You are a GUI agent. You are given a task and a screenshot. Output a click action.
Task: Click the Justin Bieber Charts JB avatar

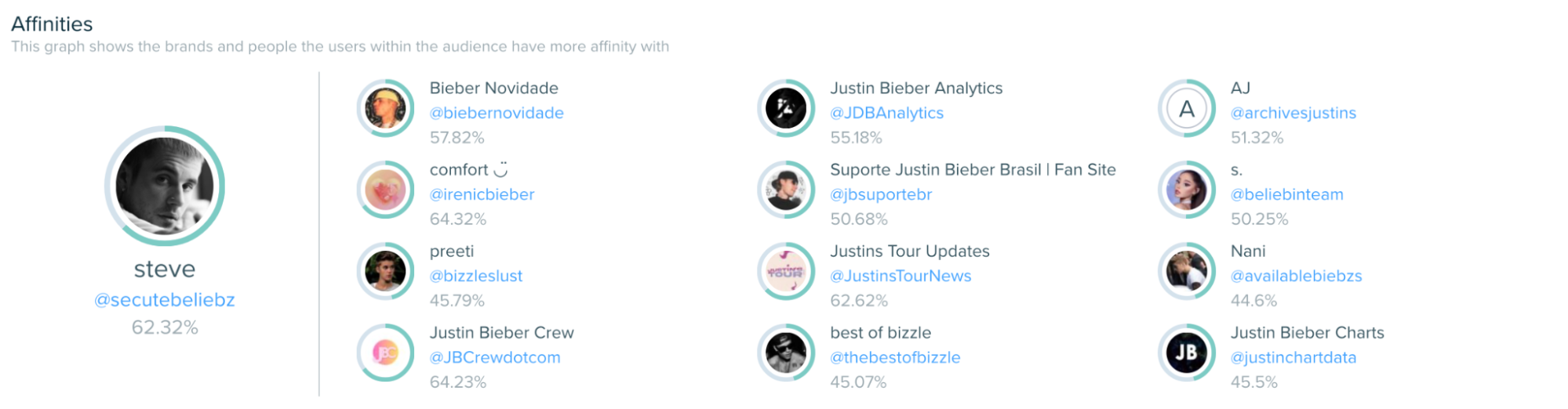1187,353
